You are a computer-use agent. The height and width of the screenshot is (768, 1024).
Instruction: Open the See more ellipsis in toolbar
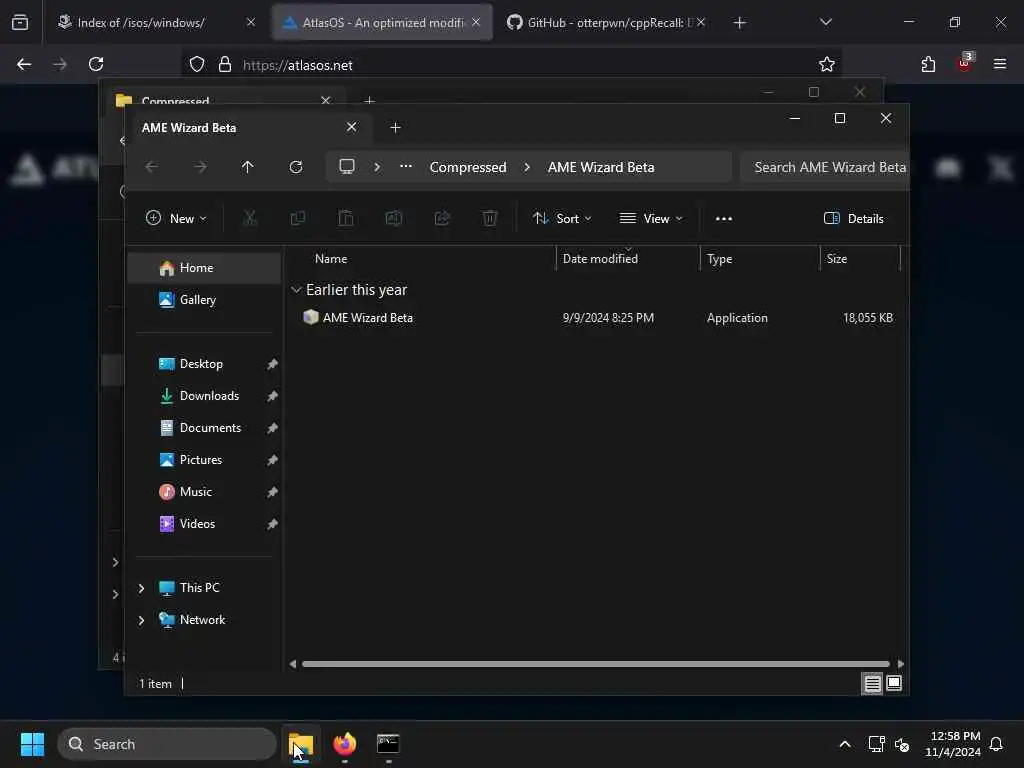(x=724, y=219)
